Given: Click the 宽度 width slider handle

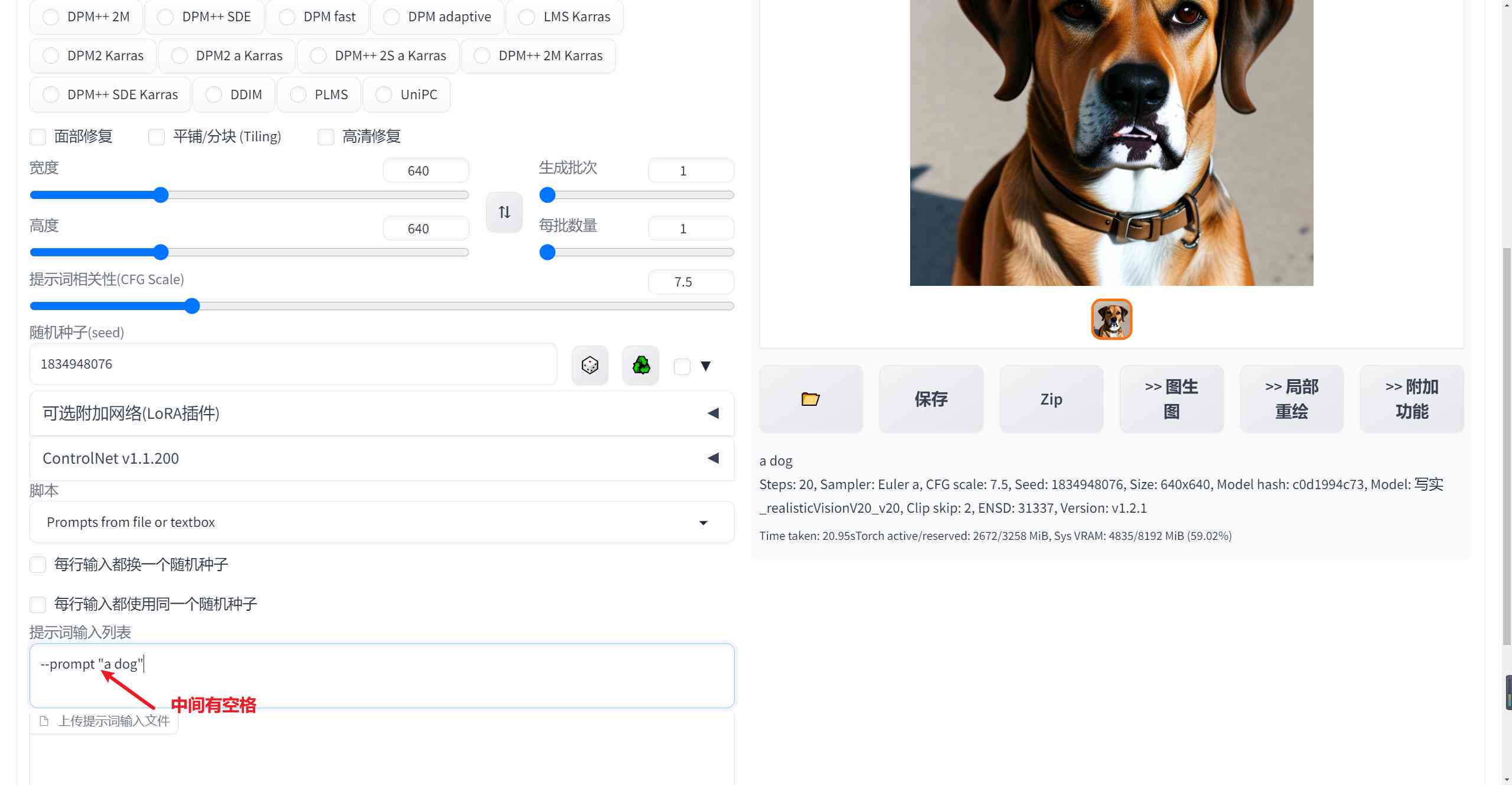Looking at the screenshot, I should pos(161,195).
